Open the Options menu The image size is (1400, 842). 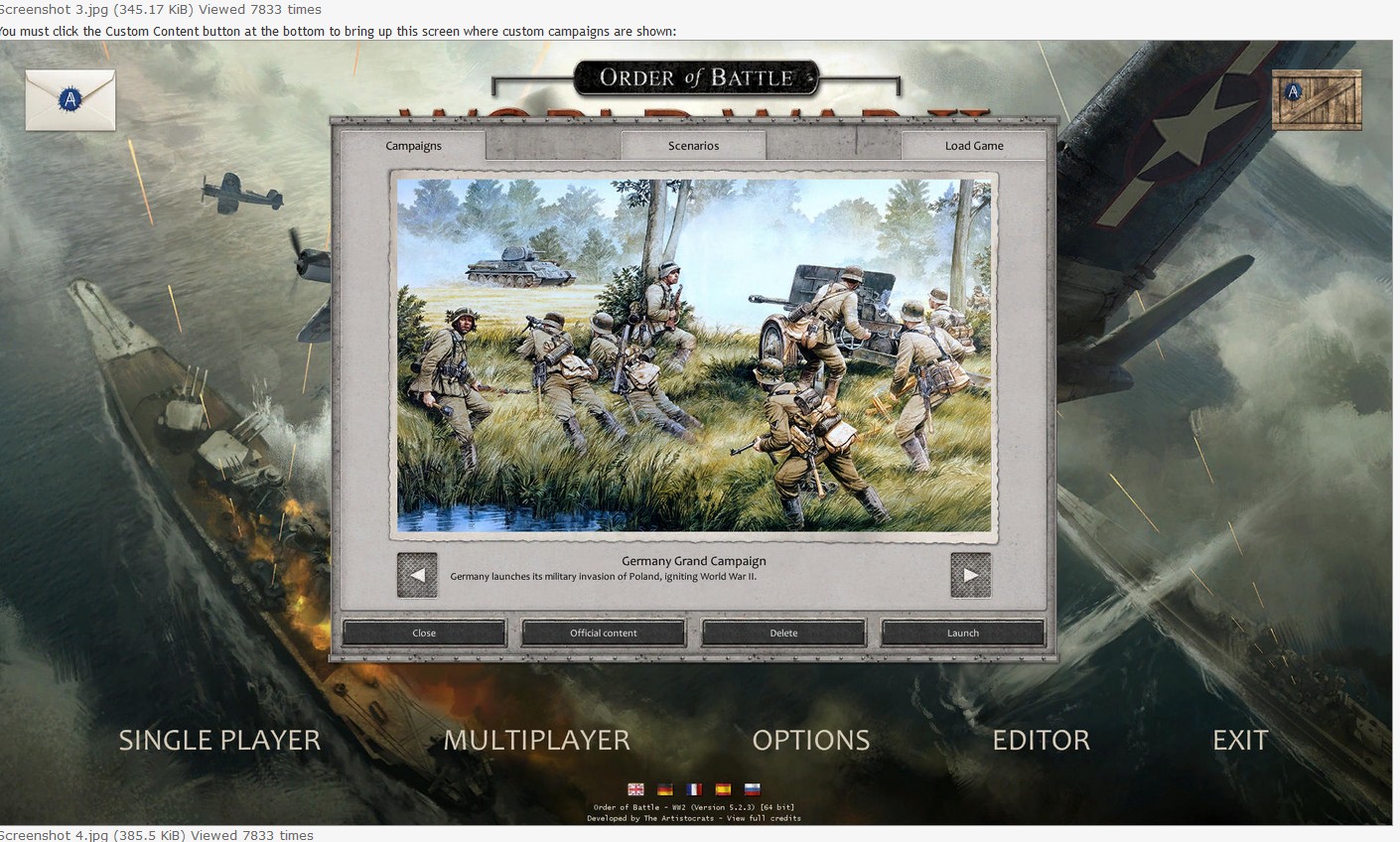(810, 741)
